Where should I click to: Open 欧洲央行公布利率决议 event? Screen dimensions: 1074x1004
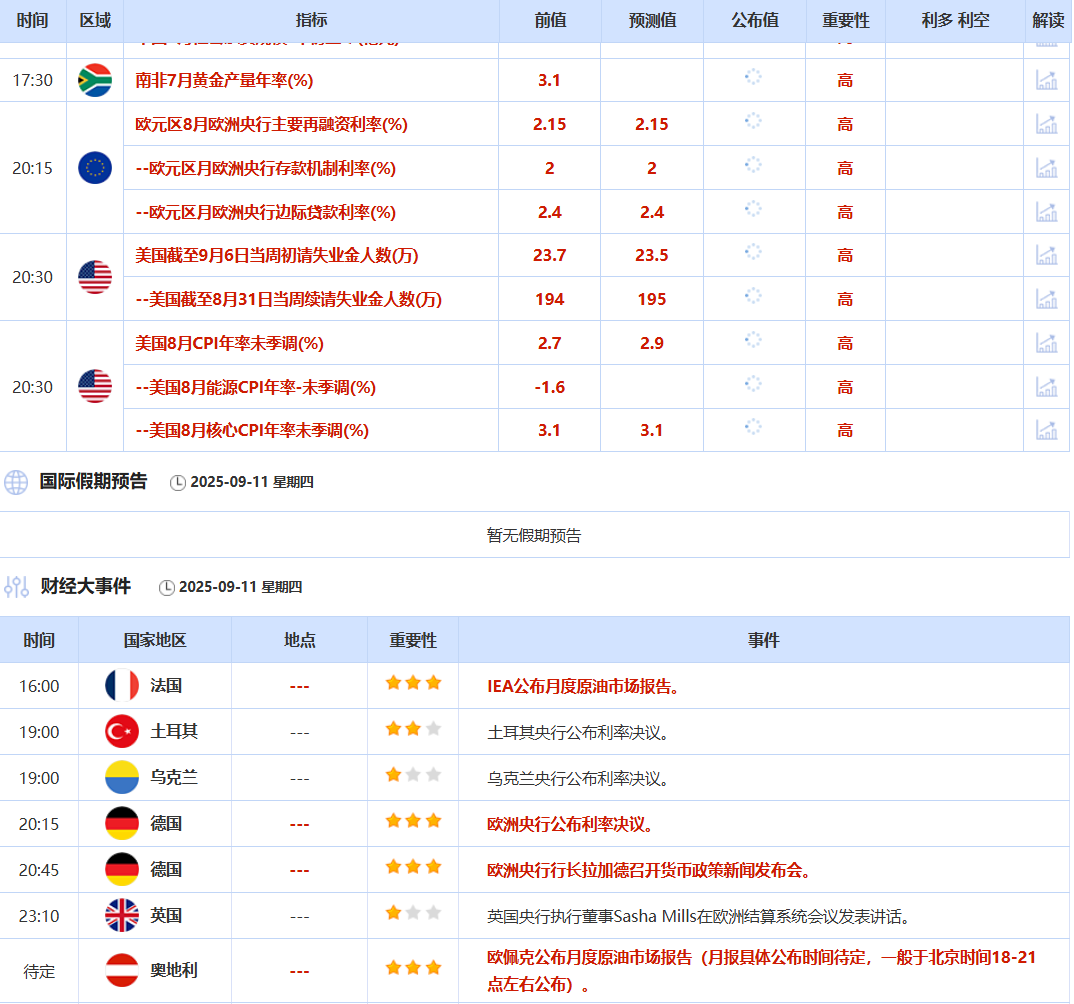point(570,824)
